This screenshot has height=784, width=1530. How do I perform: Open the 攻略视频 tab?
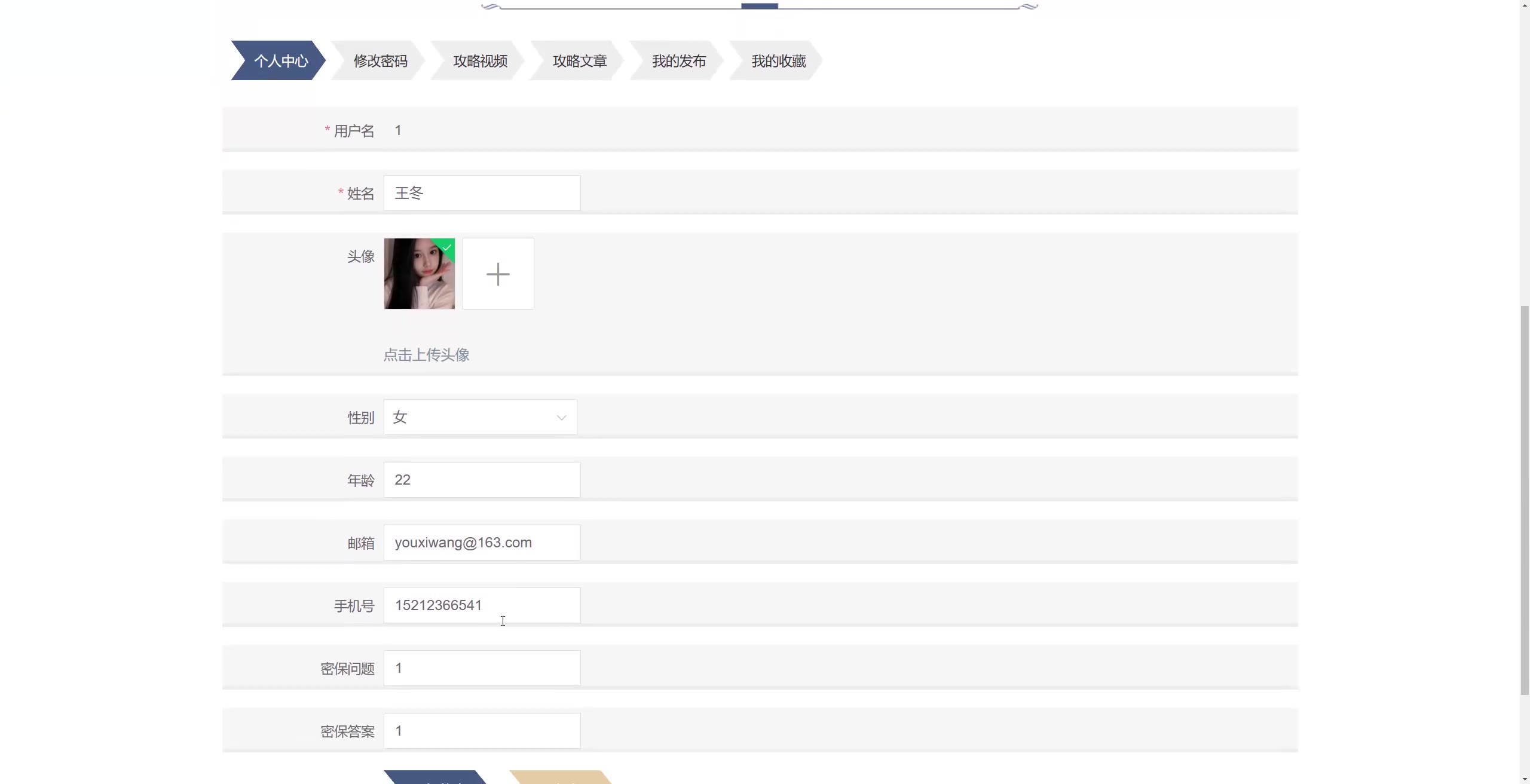[480, 61]
